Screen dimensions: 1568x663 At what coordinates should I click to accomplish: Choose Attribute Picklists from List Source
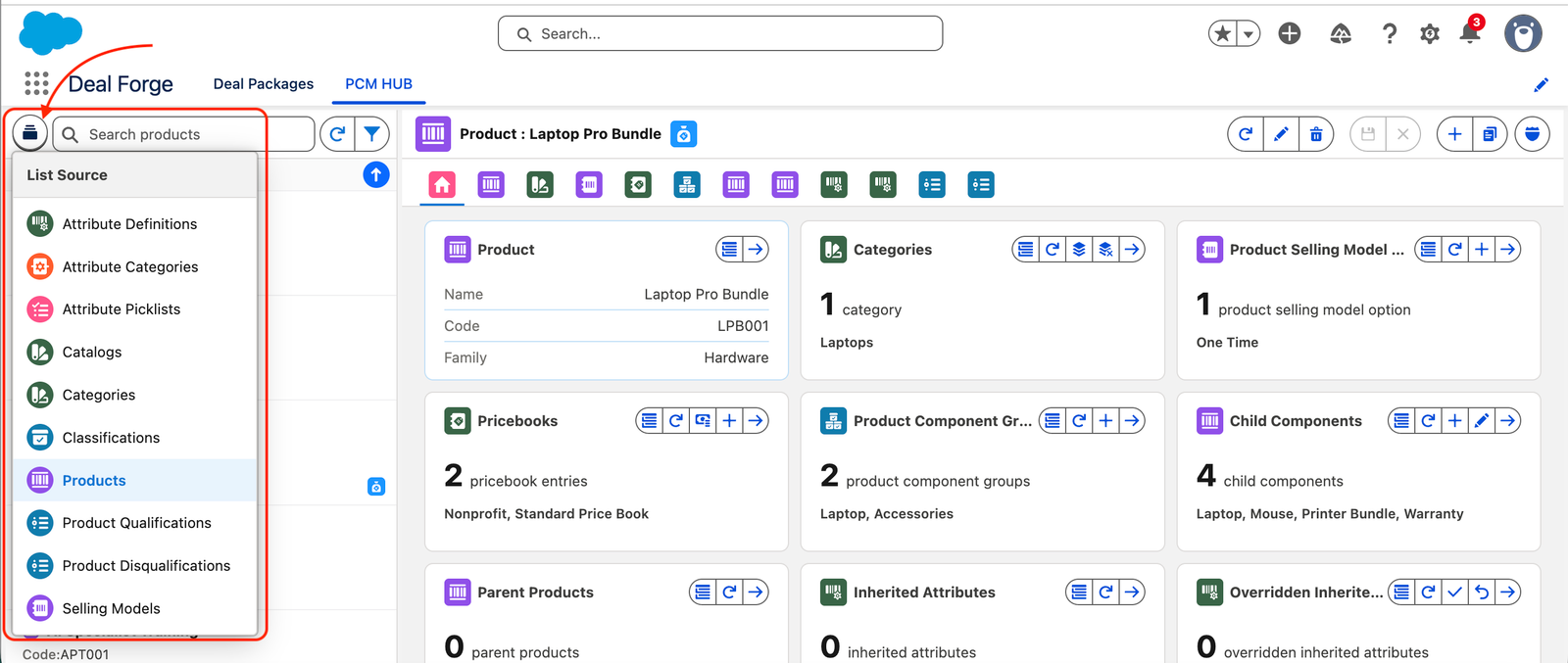click(135, 309)
